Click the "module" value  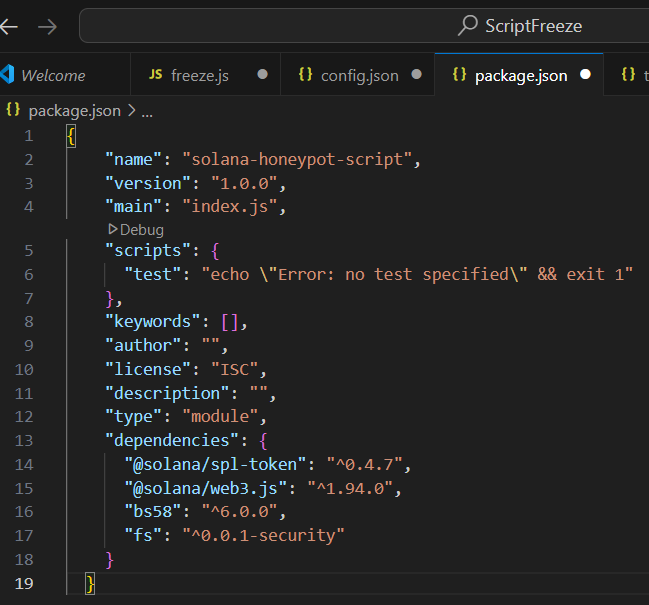click(x=220, y=417)
